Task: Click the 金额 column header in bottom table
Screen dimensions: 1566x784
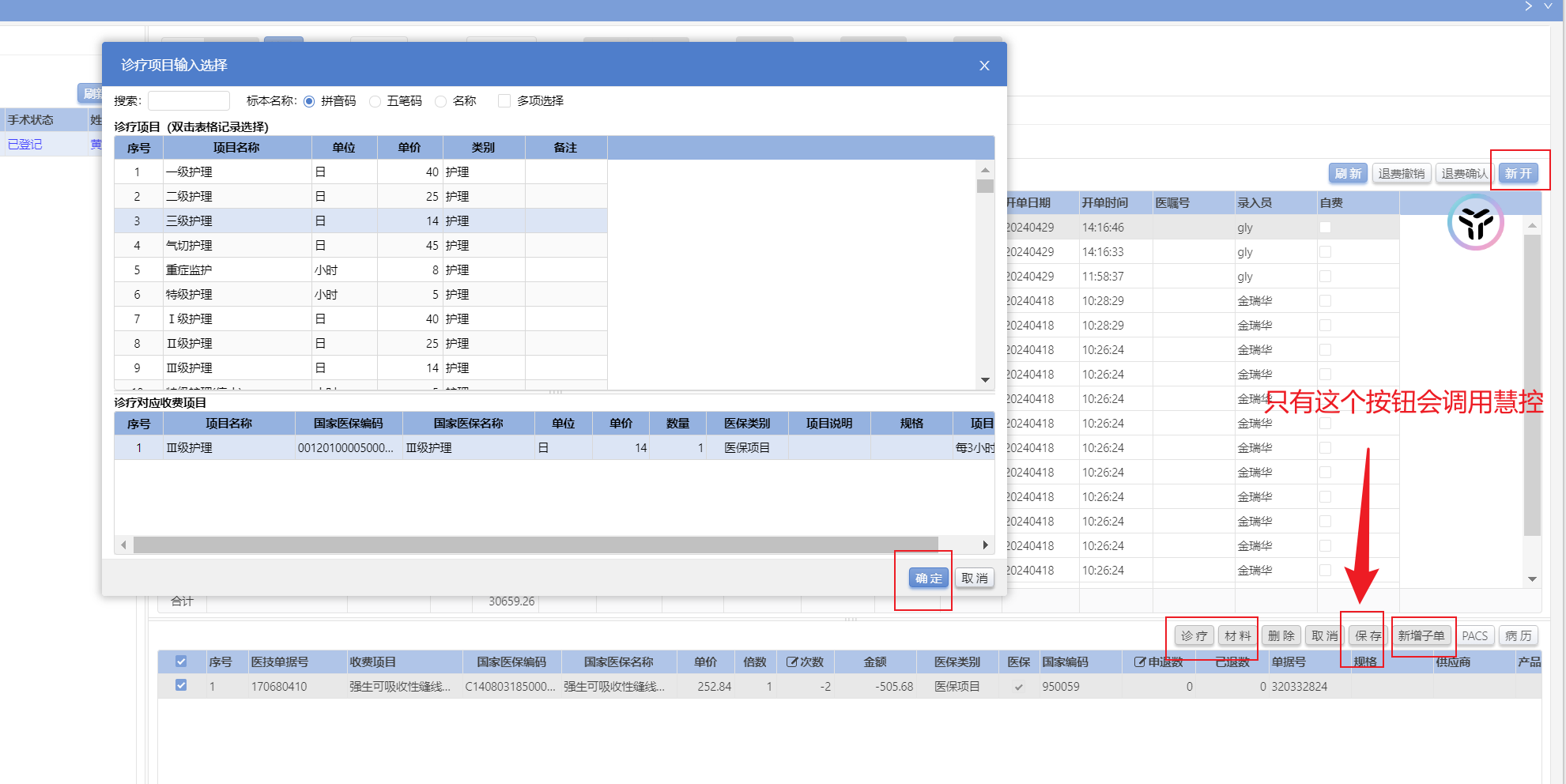Action: tap(875, 662)
